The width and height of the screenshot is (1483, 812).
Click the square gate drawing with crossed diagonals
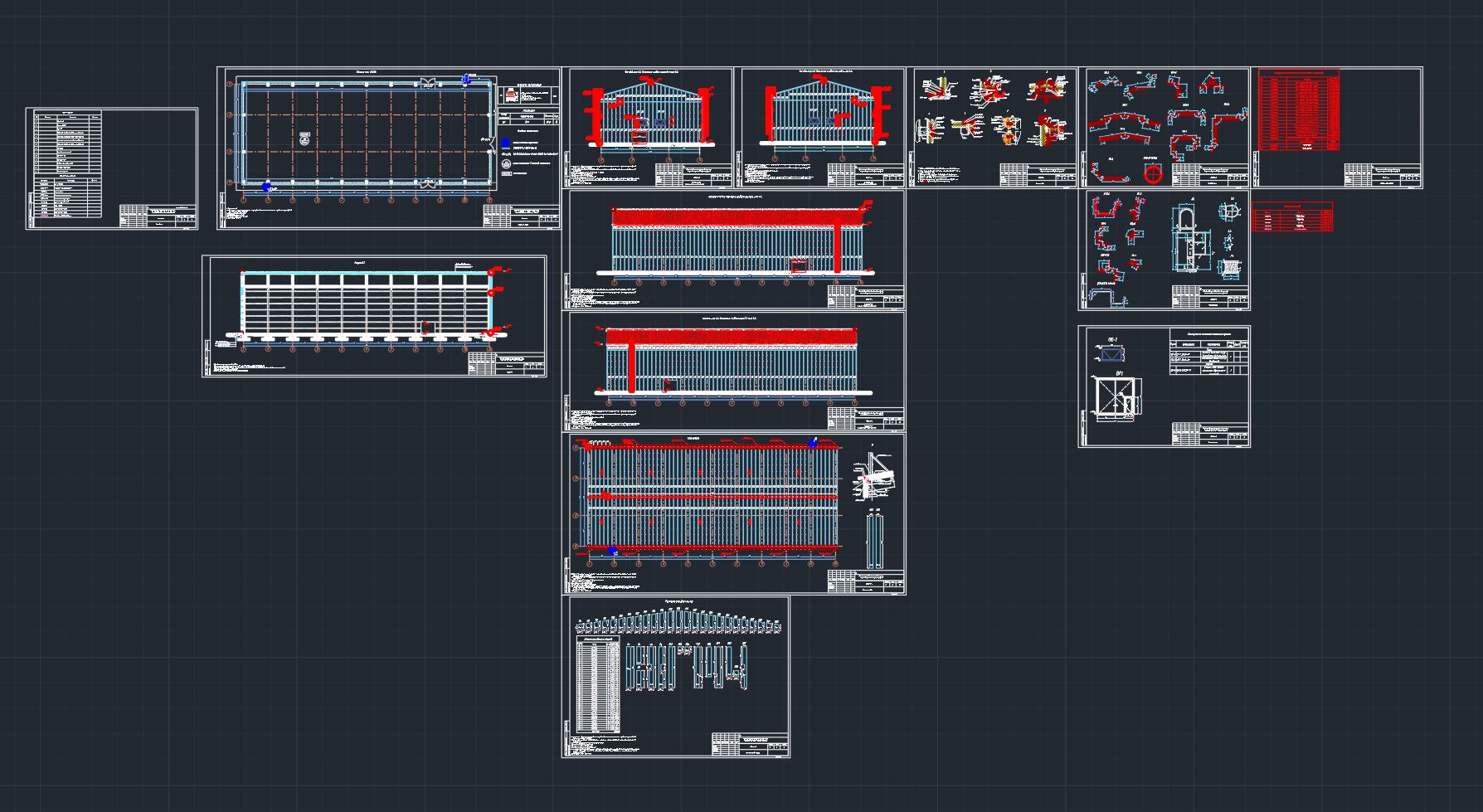(1116, 400)
